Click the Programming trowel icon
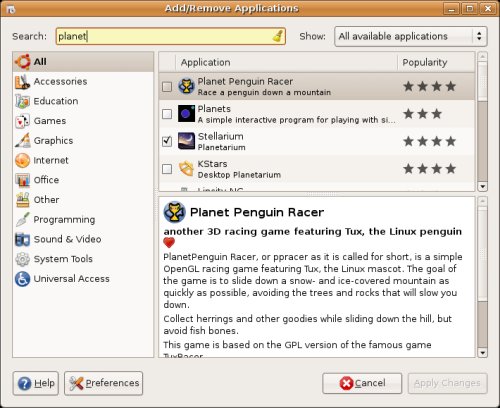 tap(23, 219)
